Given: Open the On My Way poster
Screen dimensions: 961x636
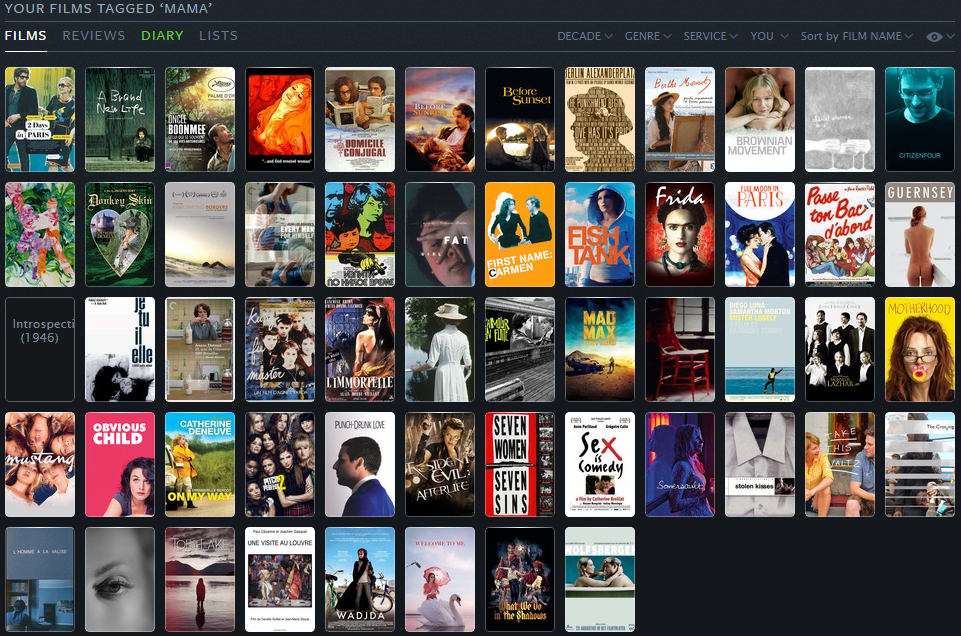Looking at the screenshot, I should [200, 464].
